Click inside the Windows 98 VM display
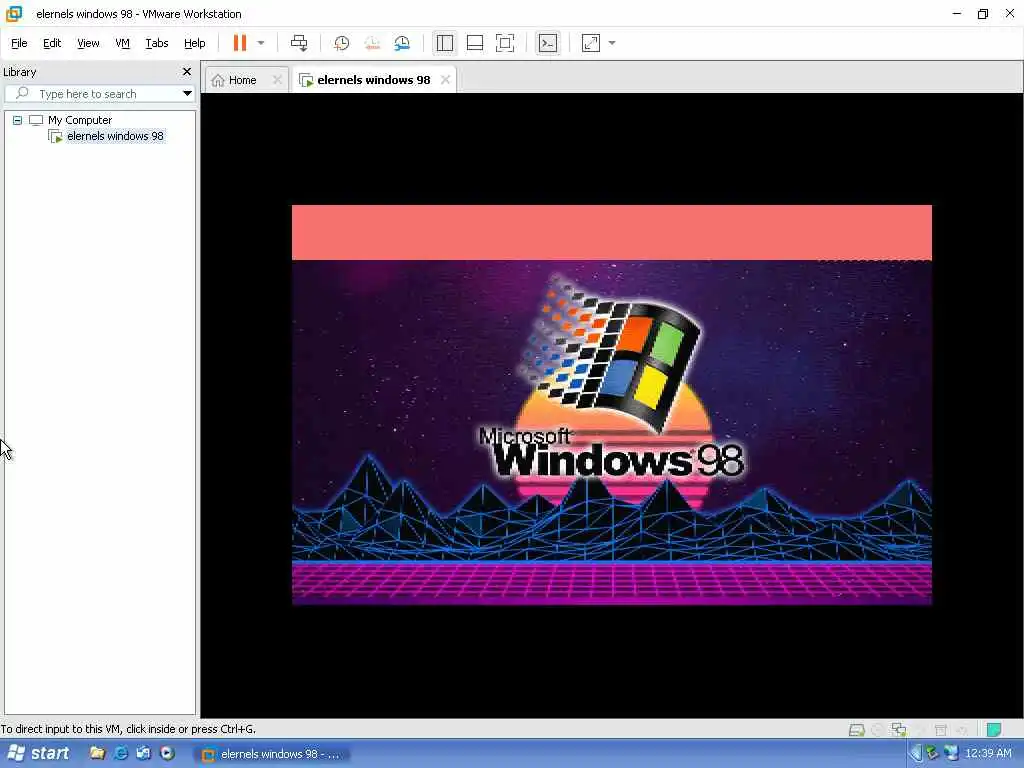Image resolution: width=1024 pixels, height=768 pixels. [x=611, y=405]
